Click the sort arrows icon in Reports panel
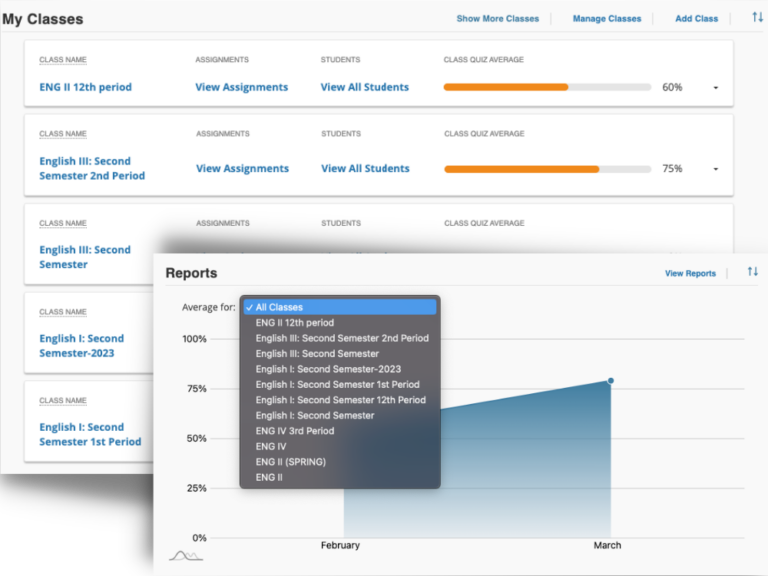Viewport: 768px width, 576px height. 752,272
